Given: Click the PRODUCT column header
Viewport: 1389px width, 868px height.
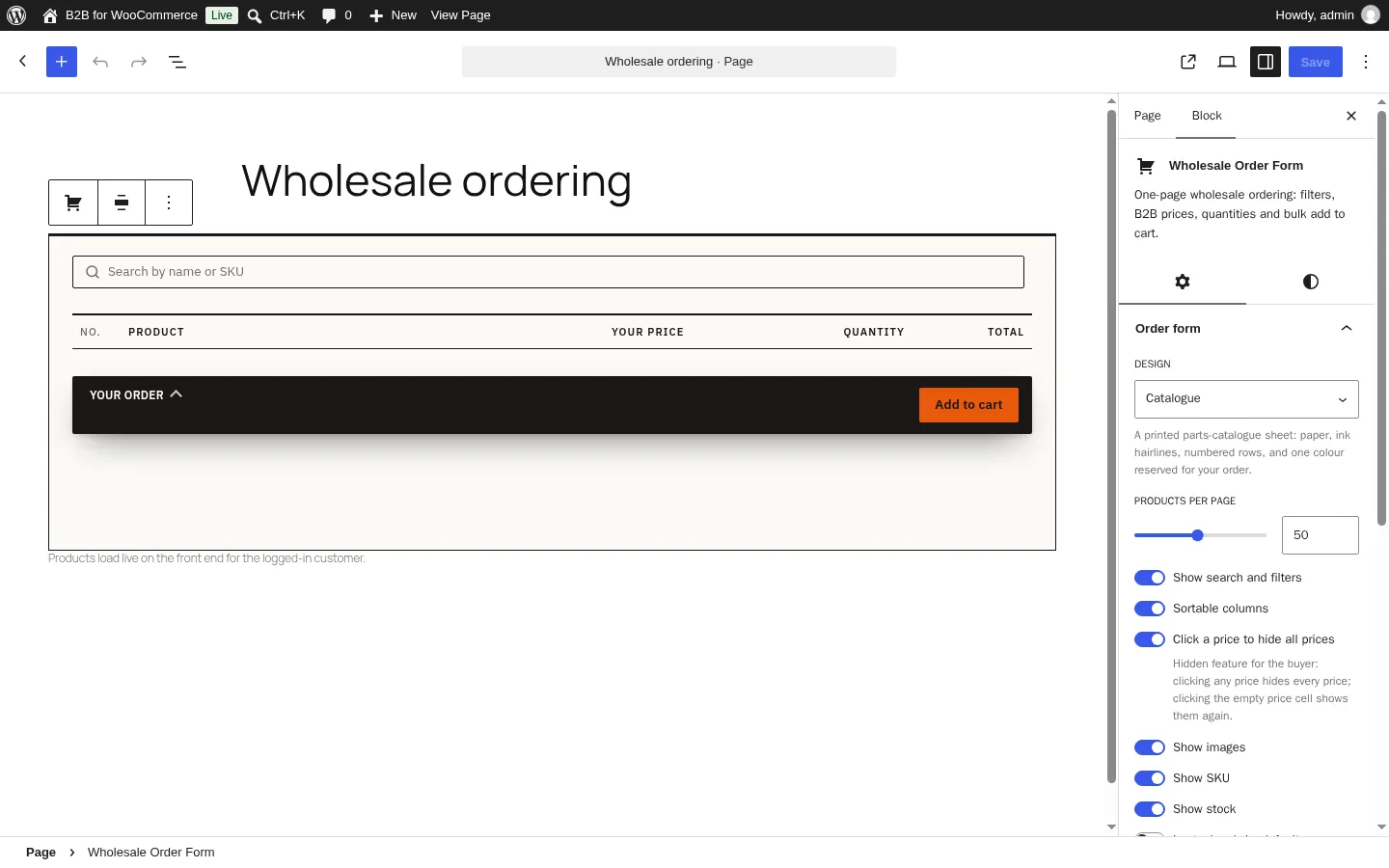Looking at the screenshot, I should [156, 332].
